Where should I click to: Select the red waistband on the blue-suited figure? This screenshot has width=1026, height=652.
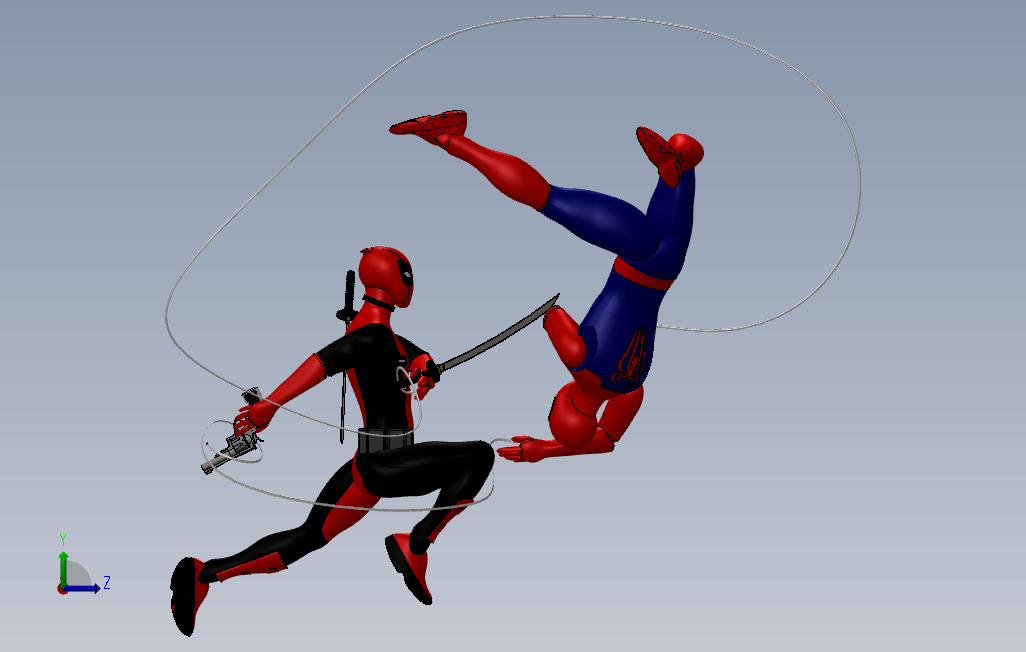[x=643, y=276]
